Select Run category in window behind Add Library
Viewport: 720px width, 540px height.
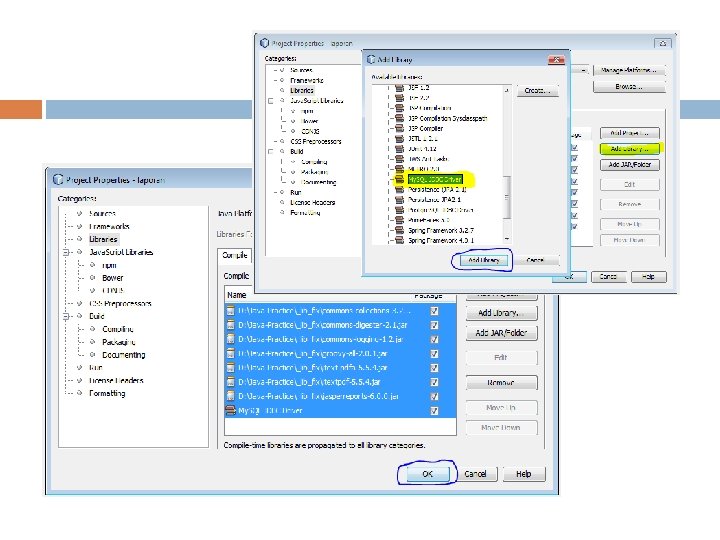click(x=296, y=192)
